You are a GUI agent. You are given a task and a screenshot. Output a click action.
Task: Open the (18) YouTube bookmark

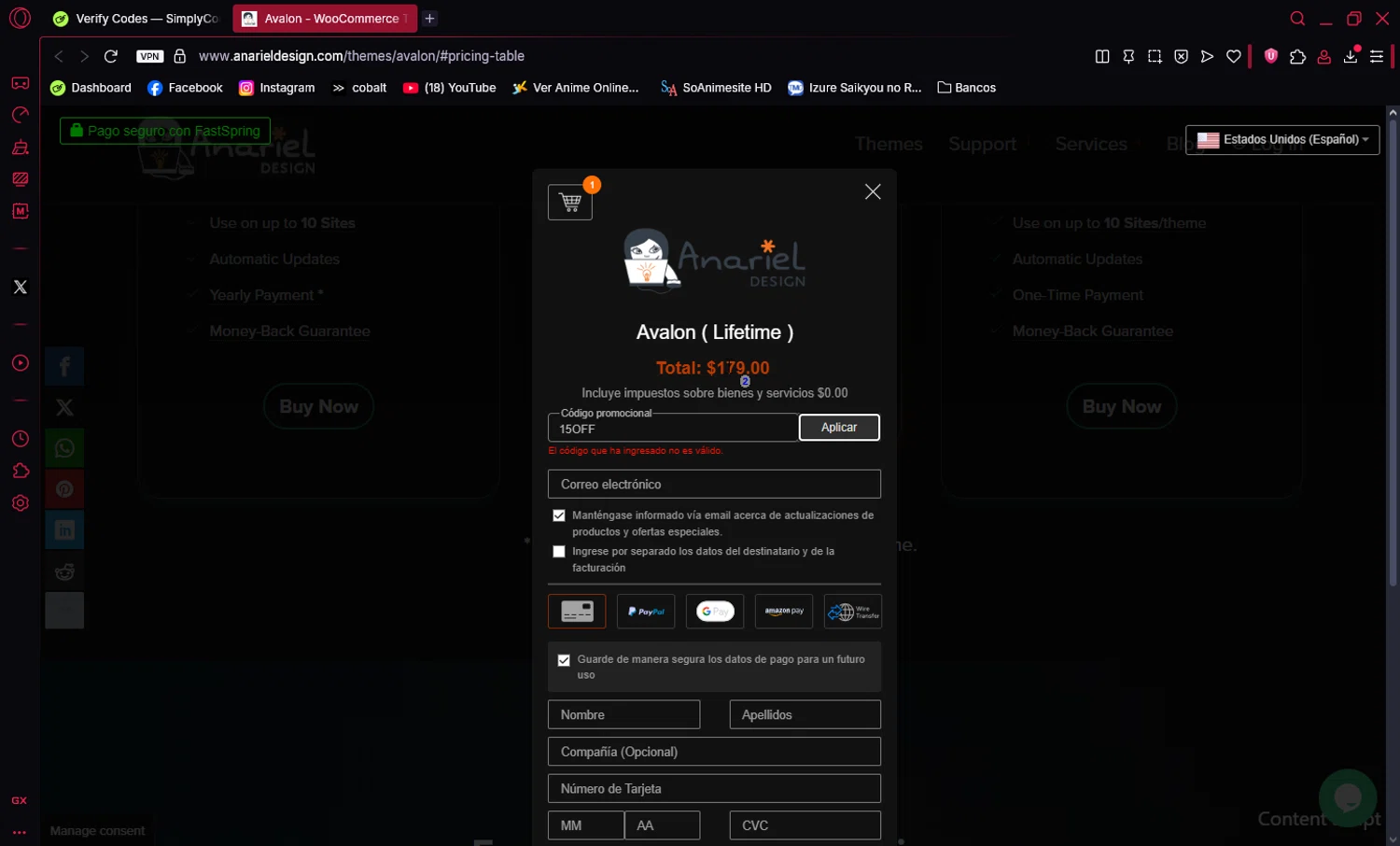click(449, 88)
